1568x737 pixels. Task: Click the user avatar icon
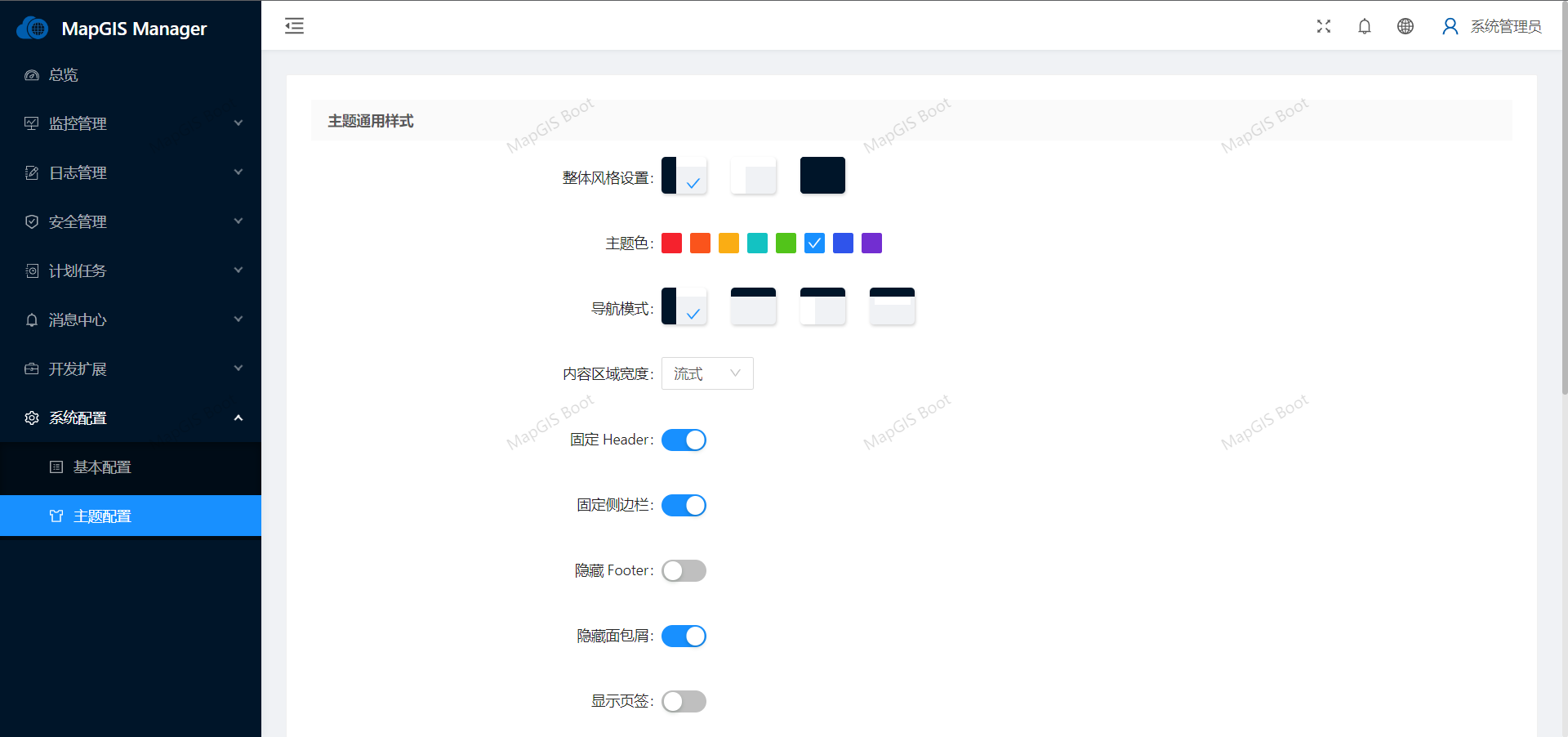point(1450,26)
